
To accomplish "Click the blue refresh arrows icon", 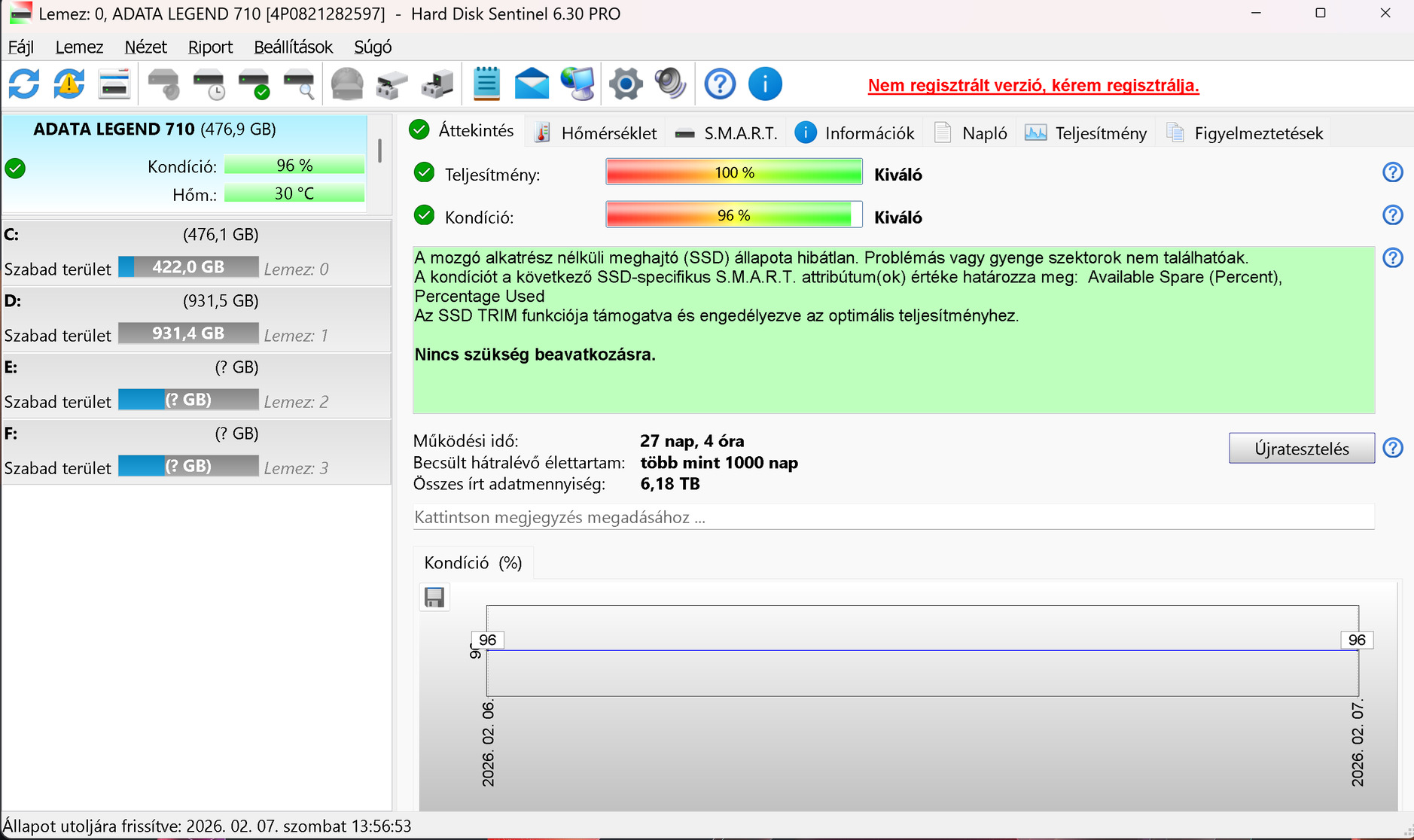I will (x=24, y=84).
